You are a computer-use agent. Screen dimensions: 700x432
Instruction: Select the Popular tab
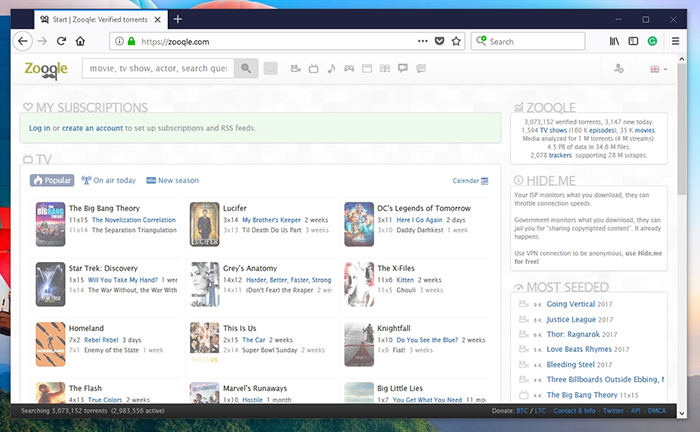[52, 181]
